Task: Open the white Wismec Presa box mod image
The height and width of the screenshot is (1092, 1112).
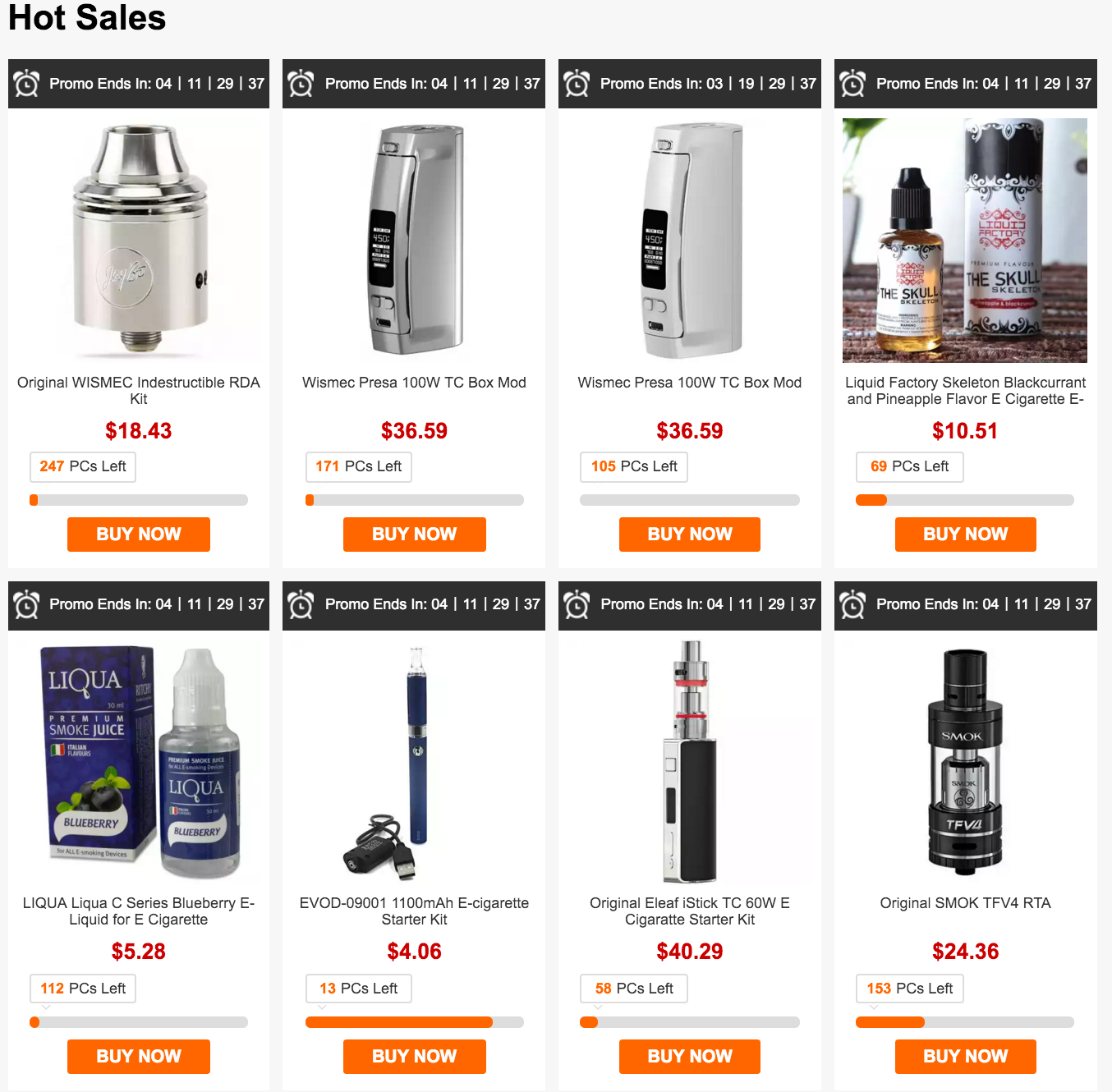Action: point(690,241)
